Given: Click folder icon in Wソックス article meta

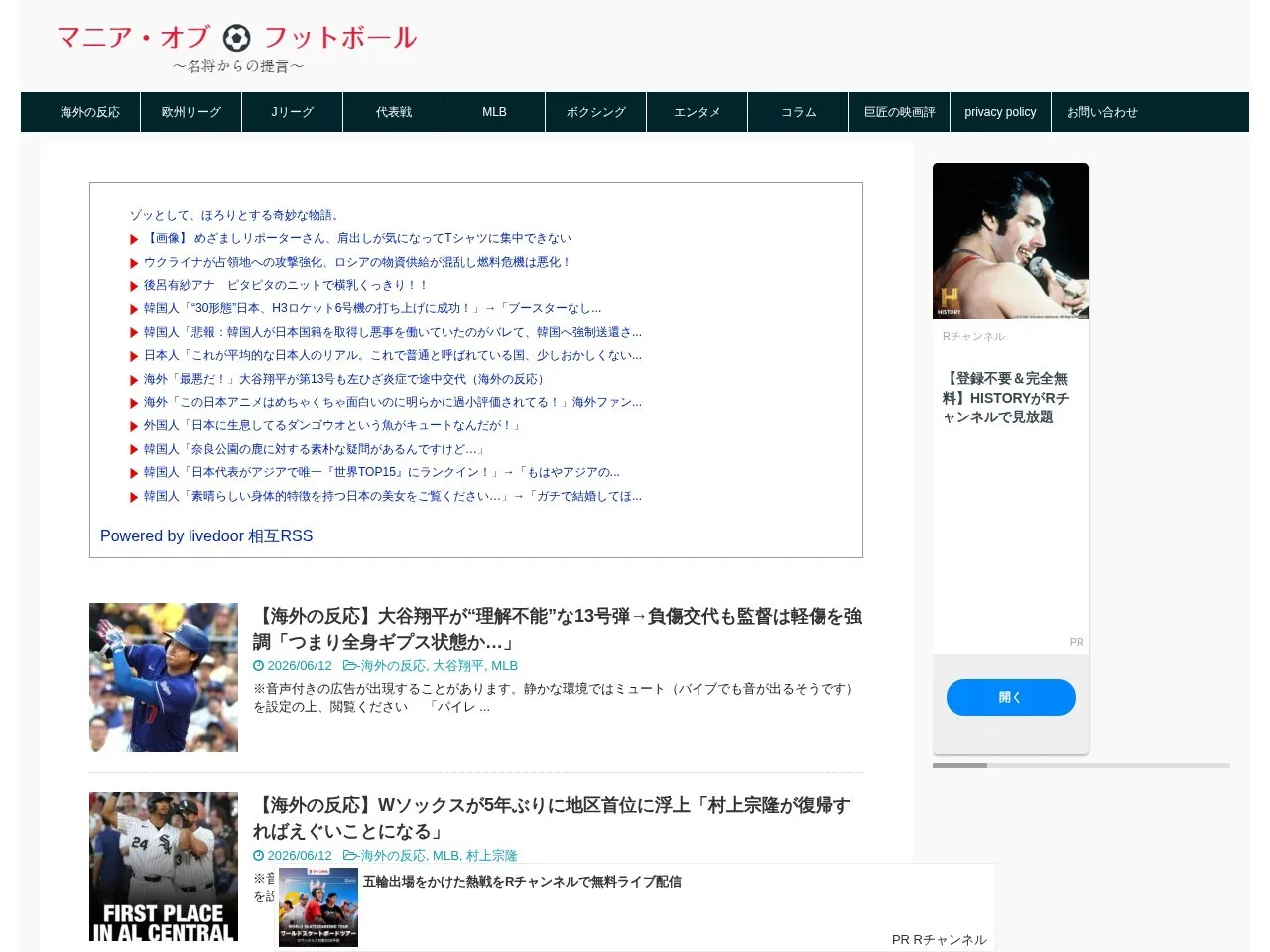Looking at the screenshot, I should point(350,856).
